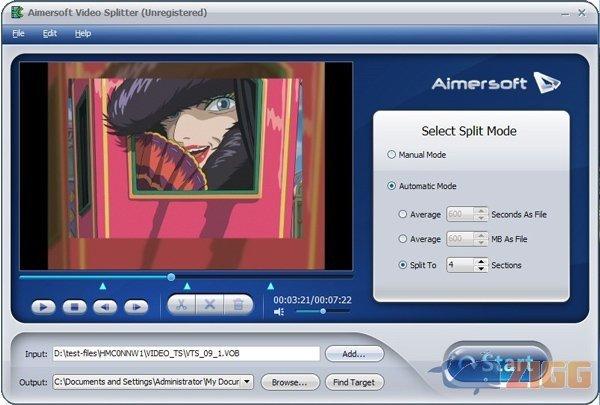This screenshot has height=405, width=600.
Task: Click the third split marker on timeline
Action: (271, 286)
